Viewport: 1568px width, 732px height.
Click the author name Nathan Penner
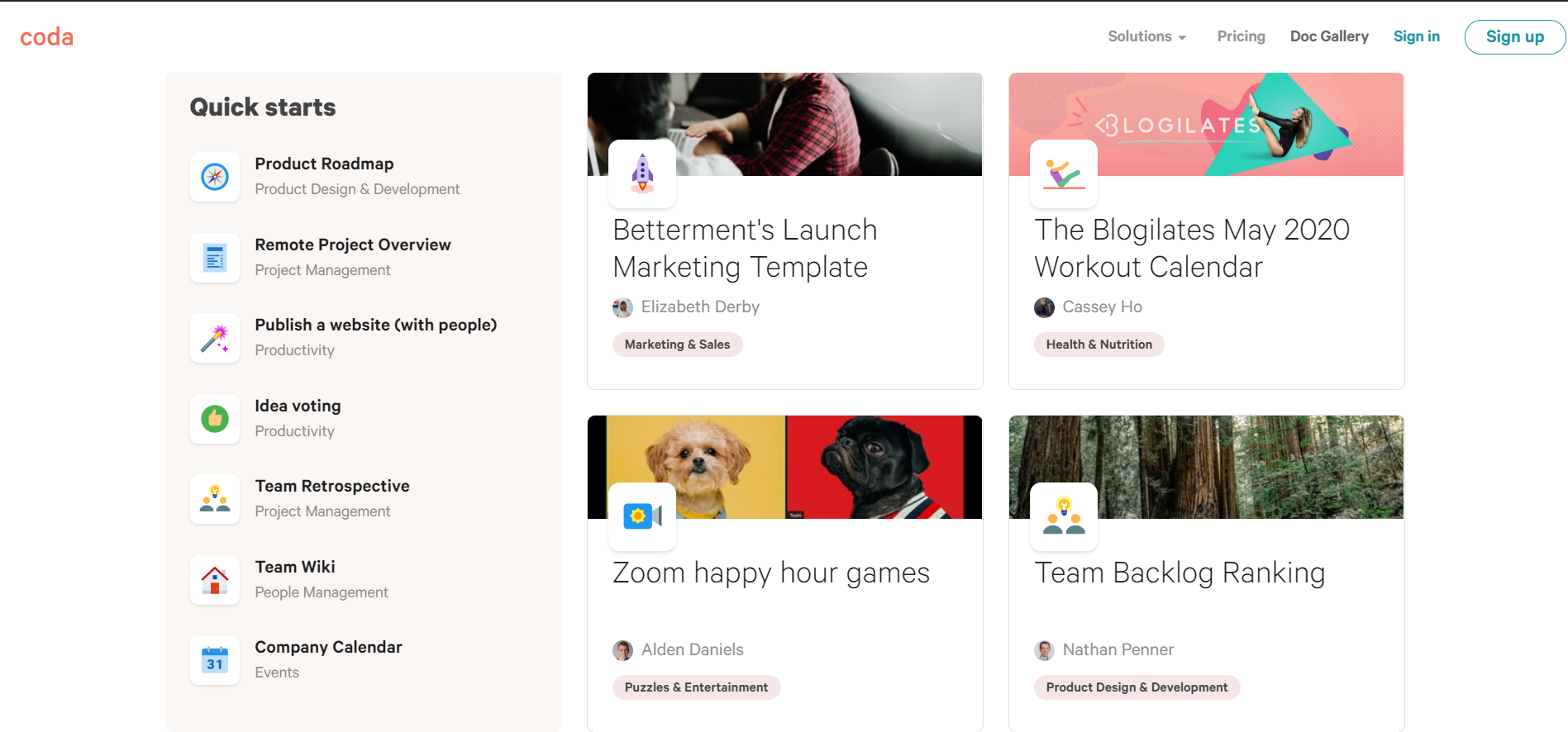click(x=1118, y=649)
